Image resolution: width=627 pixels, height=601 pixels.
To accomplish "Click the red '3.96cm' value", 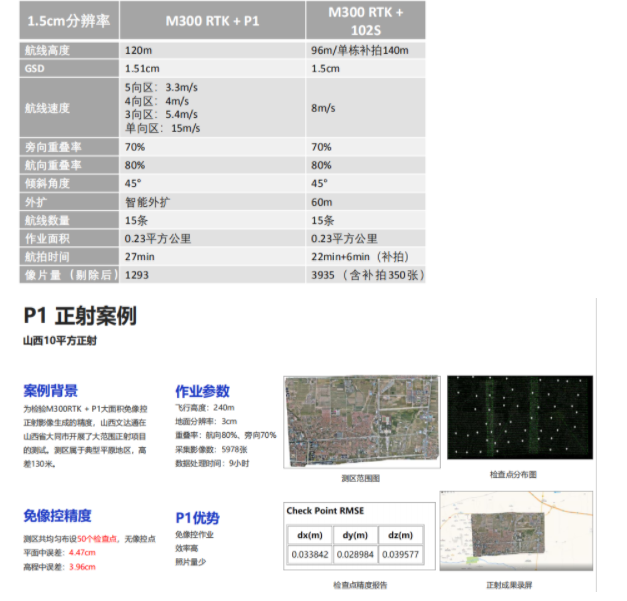I will pos(82,567).
